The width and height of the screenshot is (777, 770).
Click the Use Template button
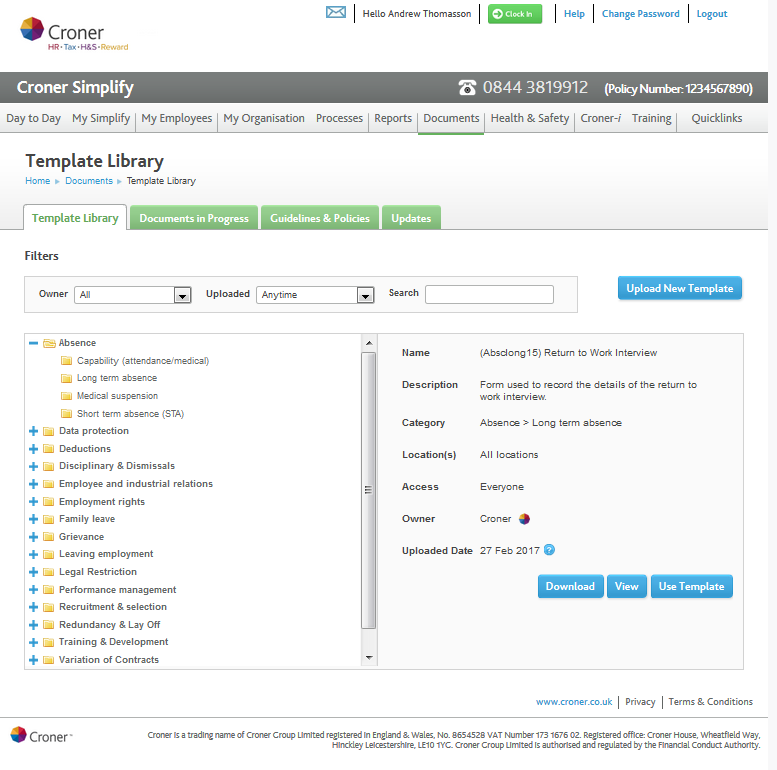point(691,586)
